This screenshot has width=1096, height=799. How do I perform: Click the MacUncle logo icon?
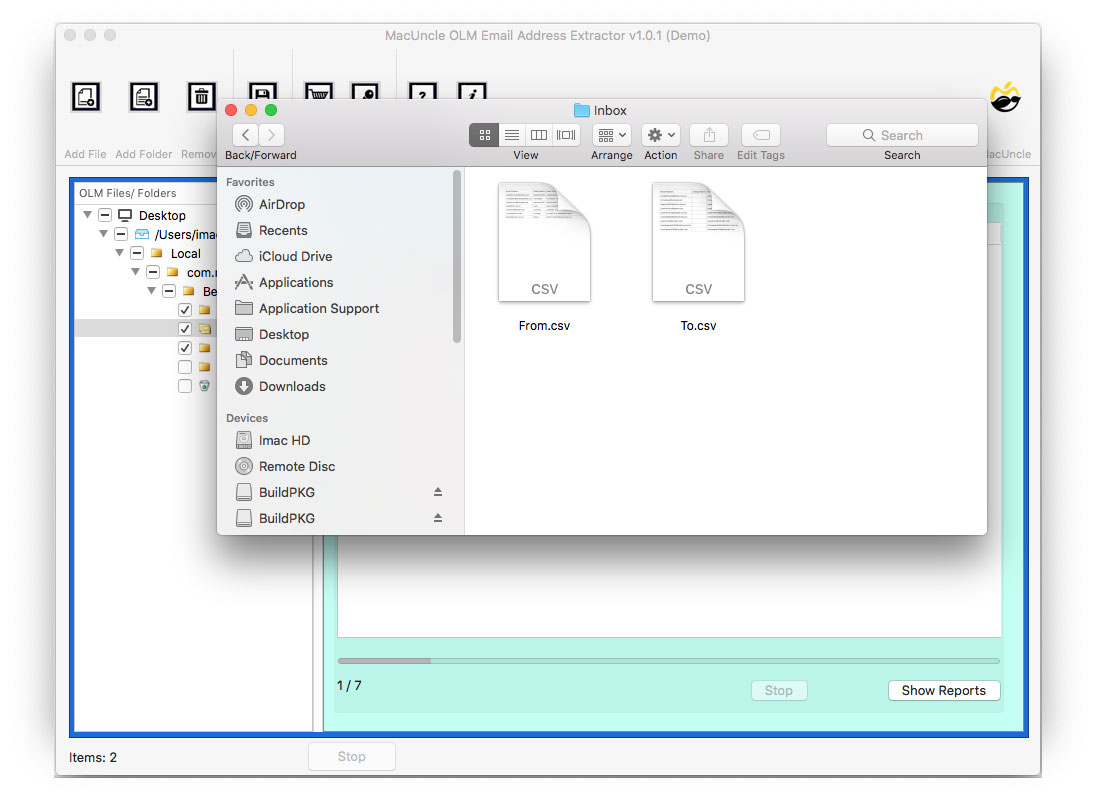coord(1005,97)
